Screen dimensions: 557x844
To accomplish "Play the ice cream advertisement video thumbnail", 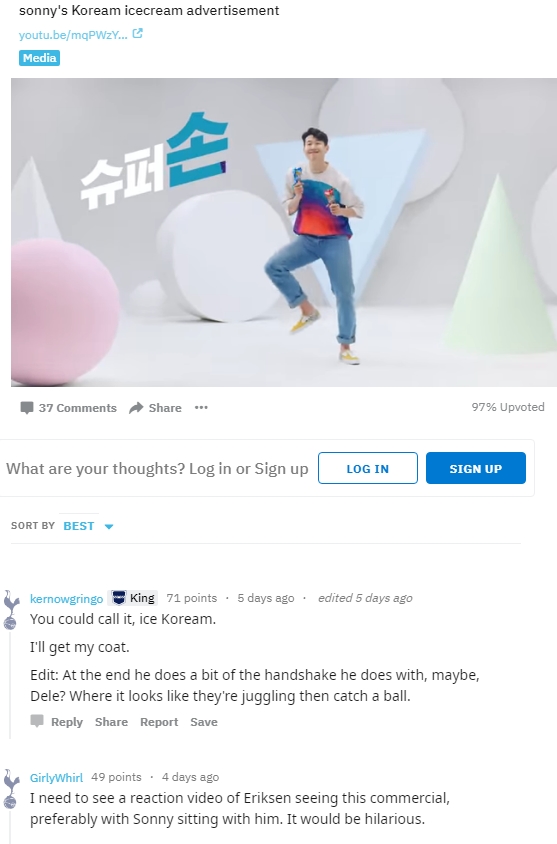I will pos(284,233).
